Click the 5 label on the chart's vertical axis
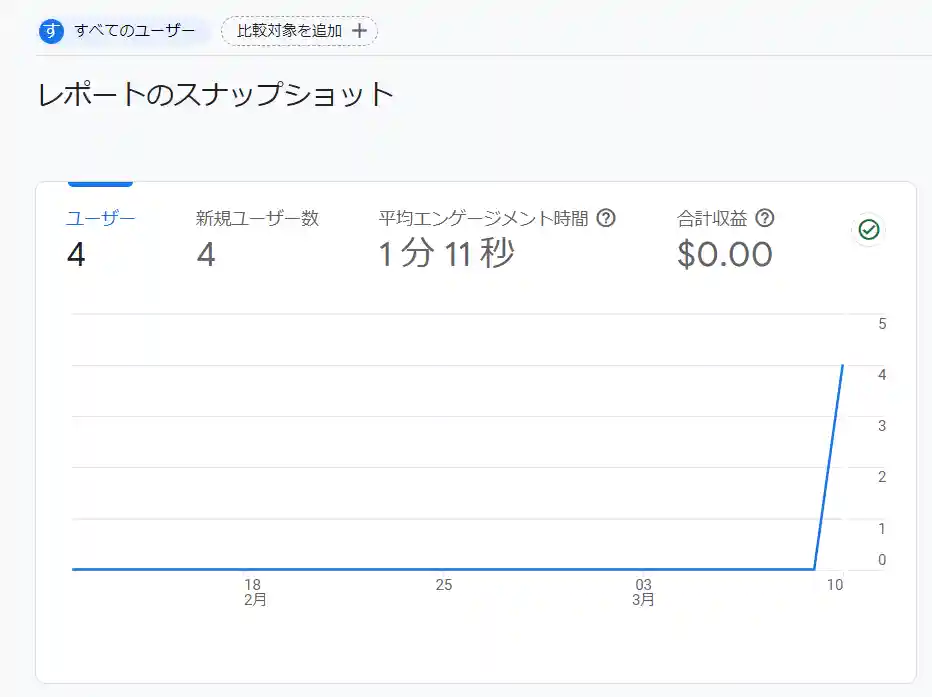Screen dimensions: 932x697 (x=882, y=324)
